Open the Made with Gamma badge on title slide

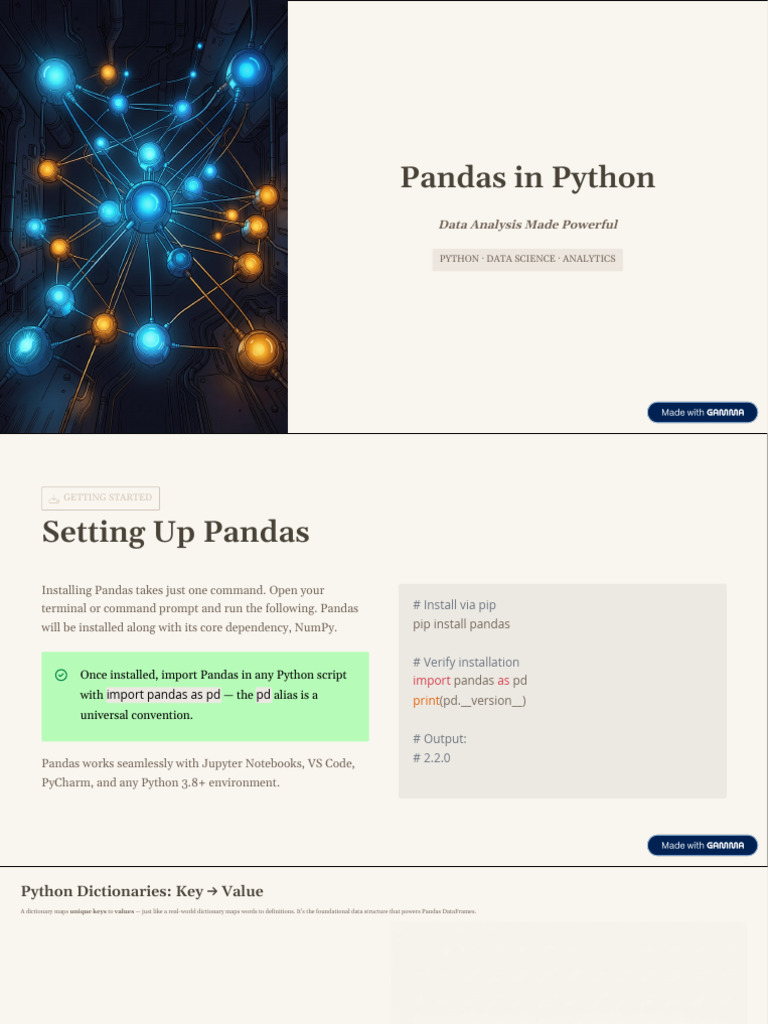pos(702,412)
